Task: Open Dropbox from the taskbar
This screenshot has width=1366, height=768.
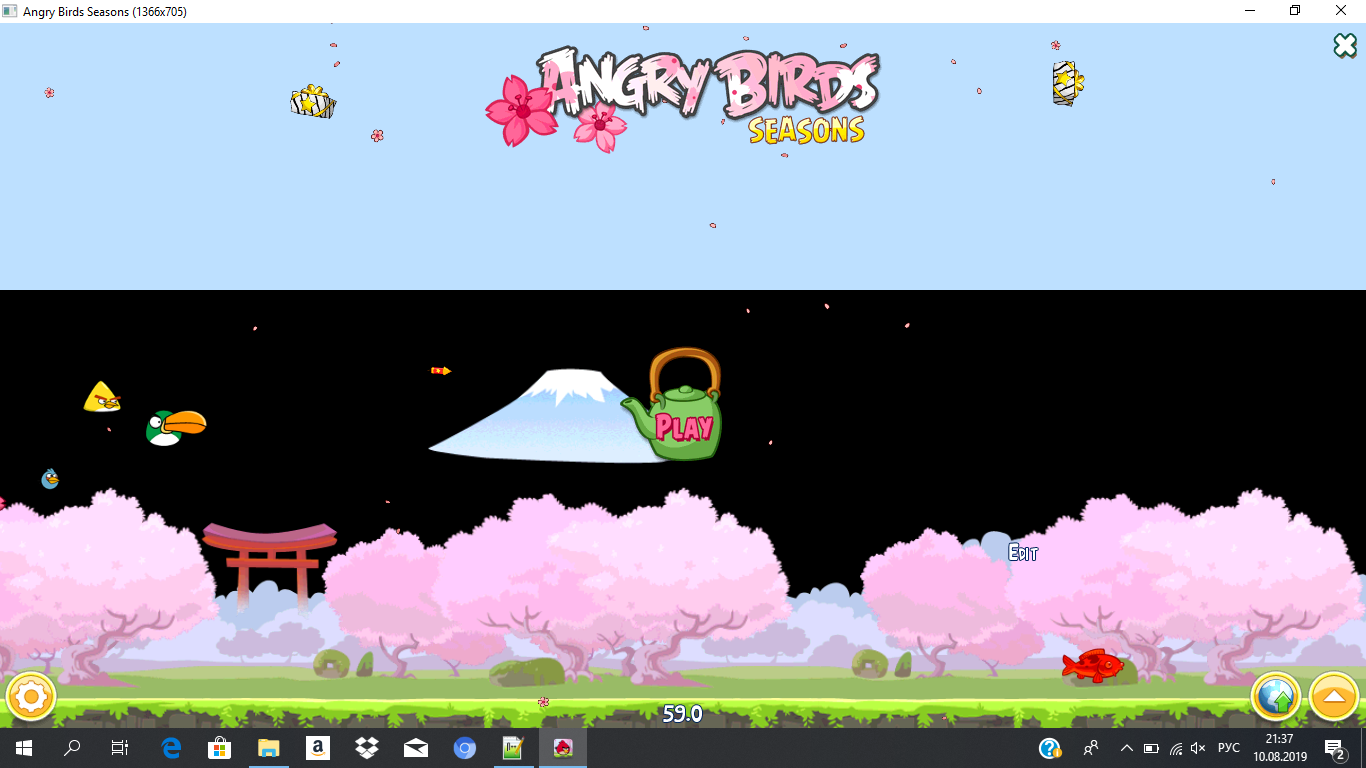Action: pyautogui.click(x=367, y=748)
